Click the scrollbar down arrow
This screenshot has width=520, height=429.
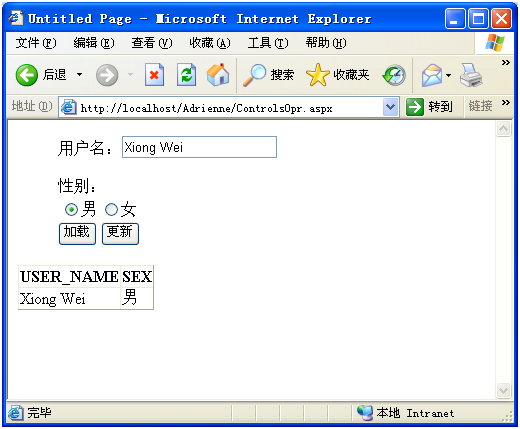pyautogui.click(x=503, y=390)
